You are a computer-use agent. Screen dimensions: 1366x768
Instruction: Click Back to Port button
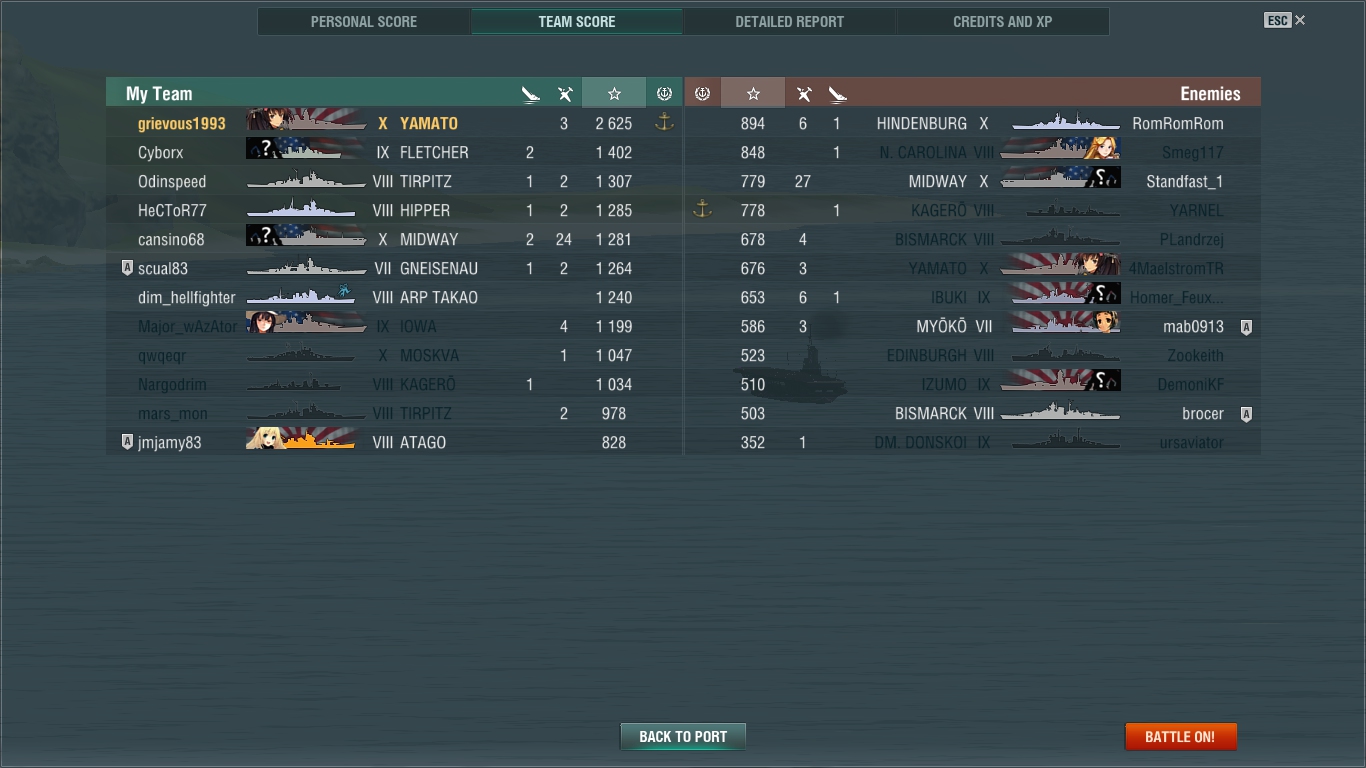683,736
